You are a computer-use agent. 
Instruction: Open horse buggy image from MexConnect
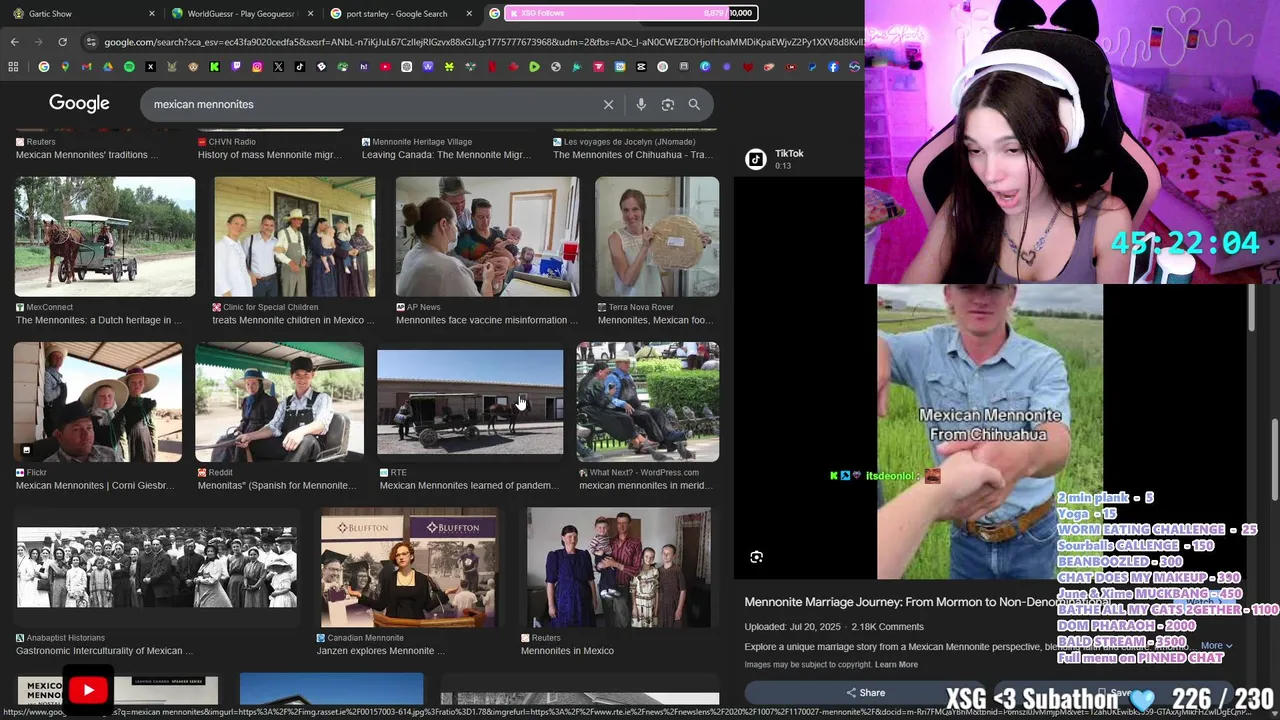tap(105, 237)
